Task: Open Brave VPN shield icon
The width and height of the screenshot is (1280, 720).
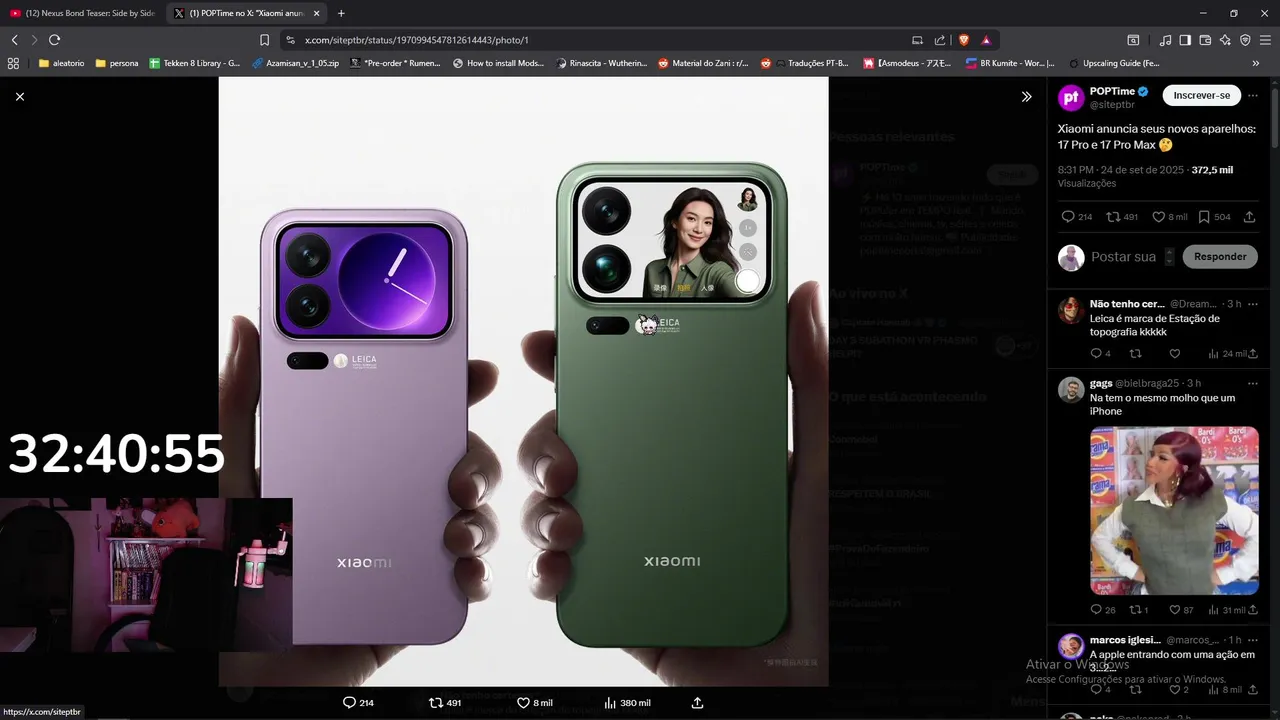Action: (x=1245, y=40)
